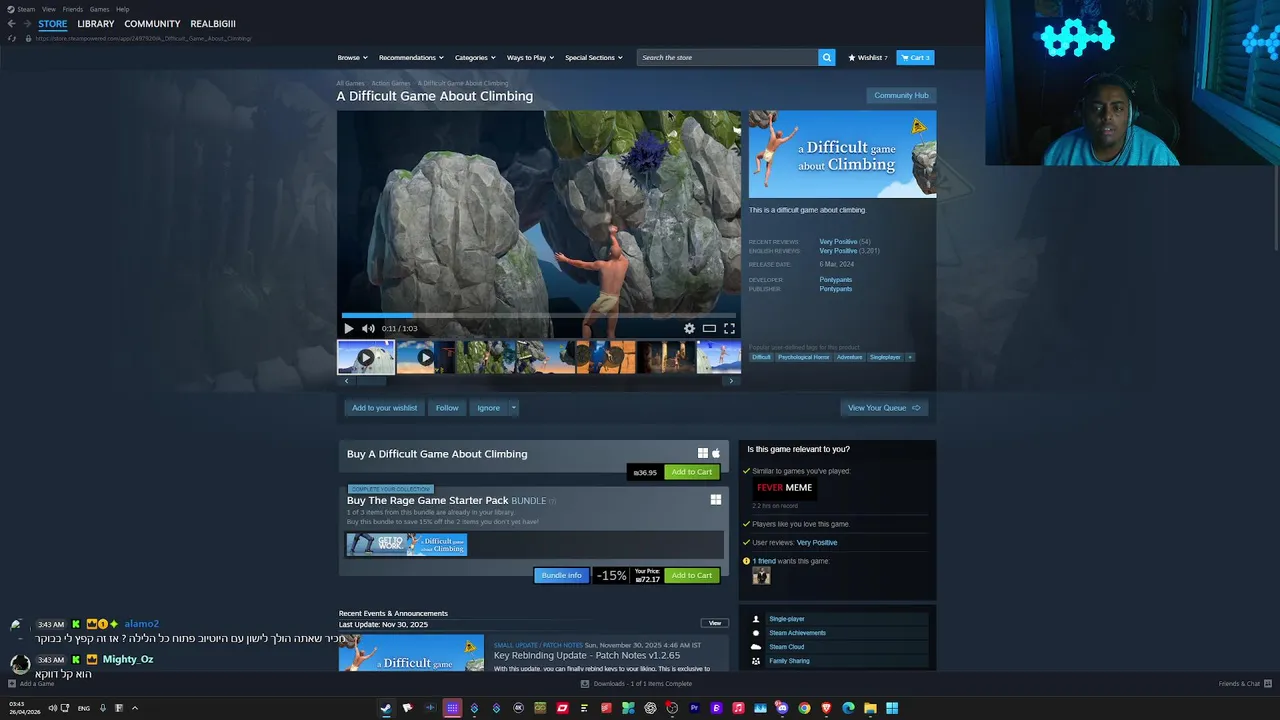This screenshot has height=720, width=1280.
Task: Click the All Games breadcrumb
Action: [350, 83]
